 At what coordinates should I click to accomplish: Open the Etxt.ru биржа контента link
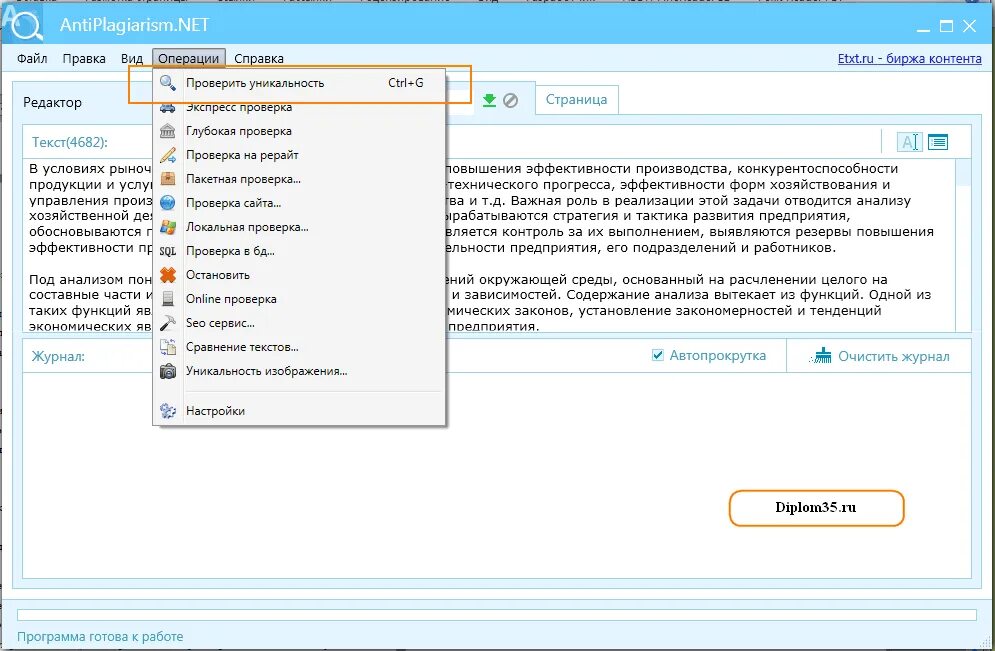tap(909, 58)
